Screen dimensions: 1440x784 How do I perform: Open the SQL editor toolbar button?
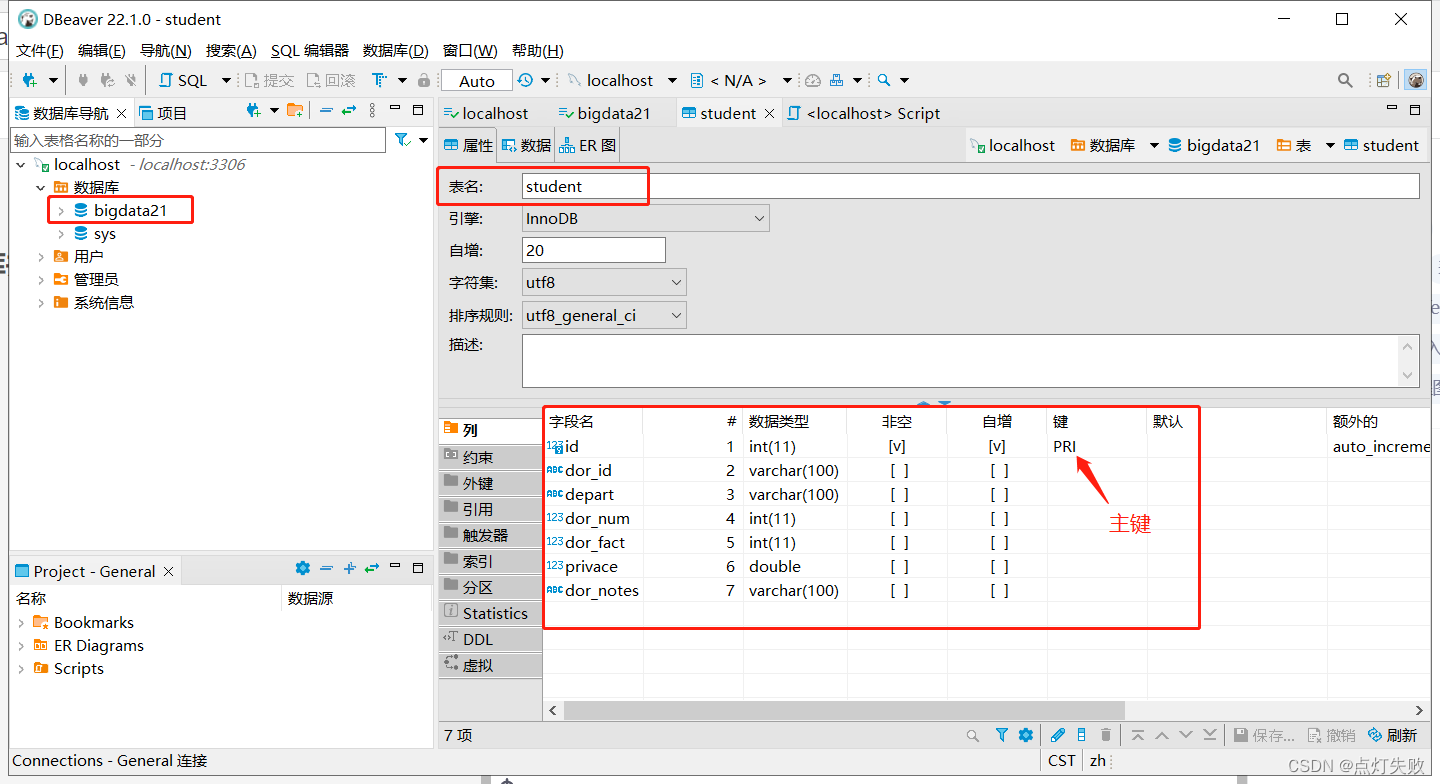pos(183,80)
